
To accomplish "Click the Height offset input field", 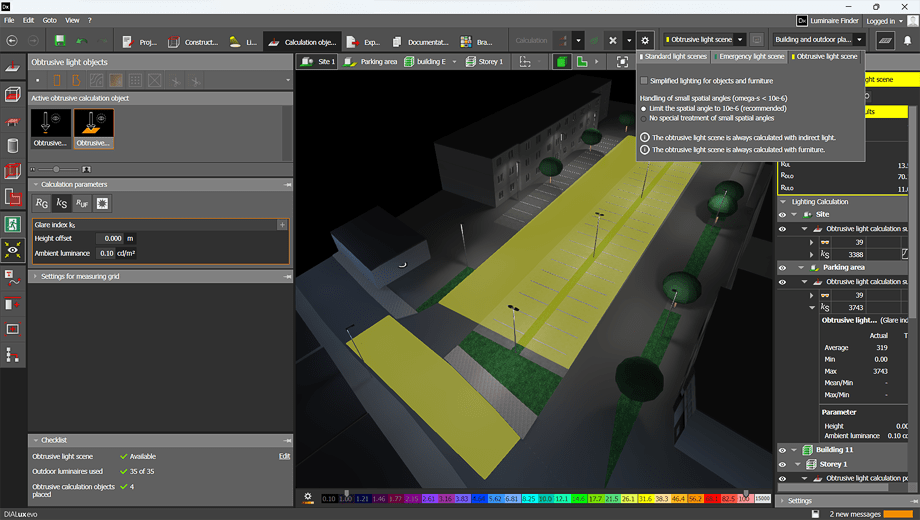I will 110,239.
